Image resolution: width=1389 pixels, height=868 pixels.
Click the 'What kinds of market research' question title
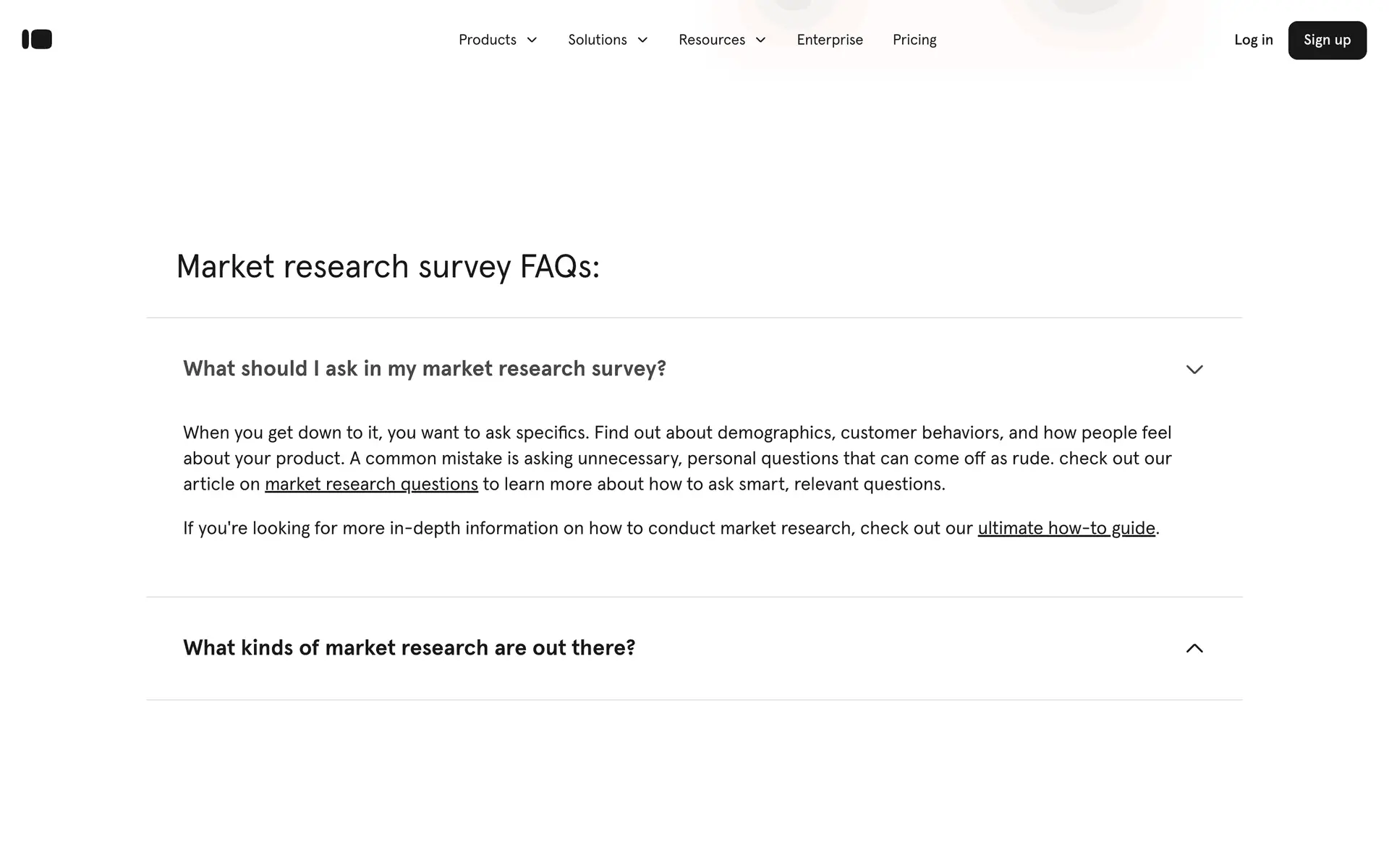pyautogui.click(x=409, y=648)
